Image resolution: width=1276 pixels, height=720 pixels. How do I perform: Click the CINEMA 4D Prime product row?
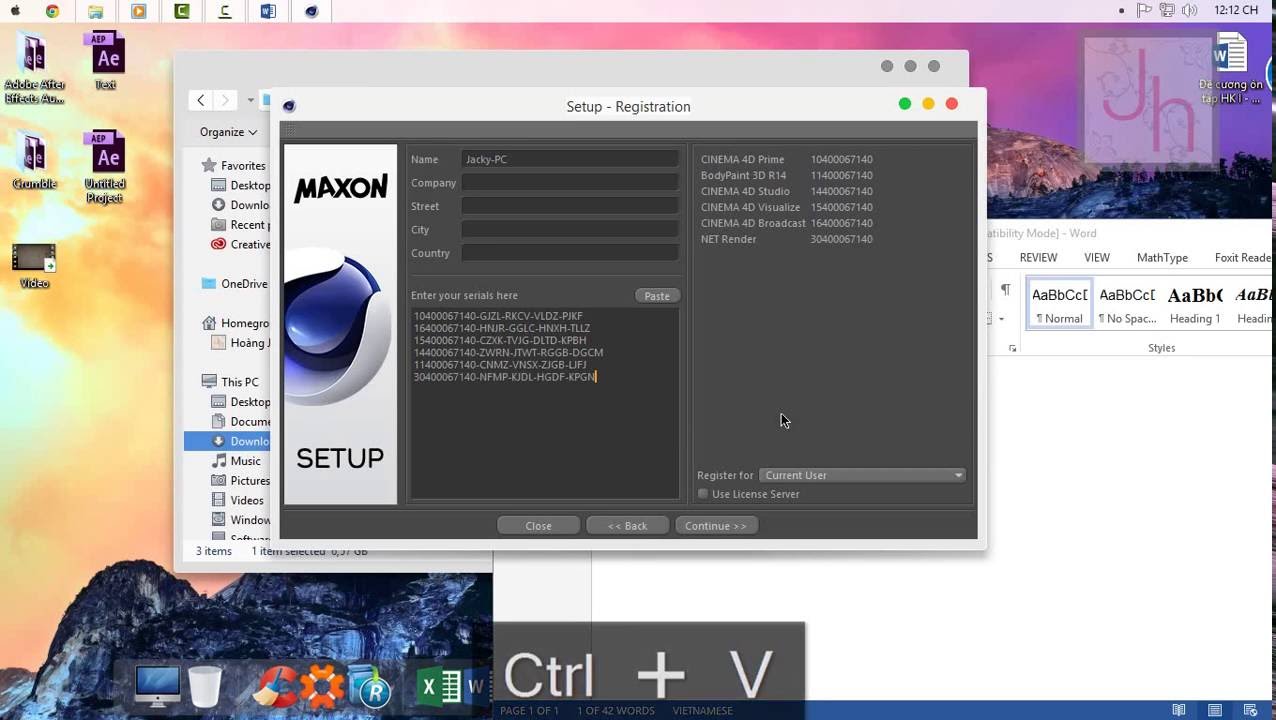[x=787, y=159]
